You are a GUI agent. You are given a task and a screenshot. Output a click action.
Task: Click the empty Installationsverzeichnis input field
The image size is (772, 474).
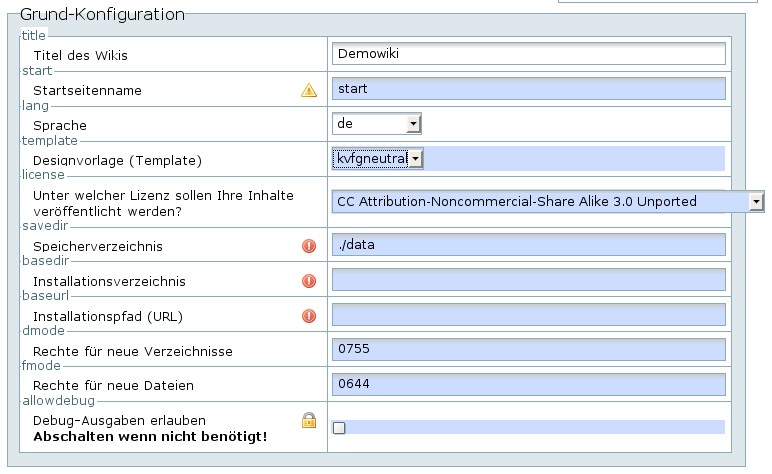tap(528, 280)
